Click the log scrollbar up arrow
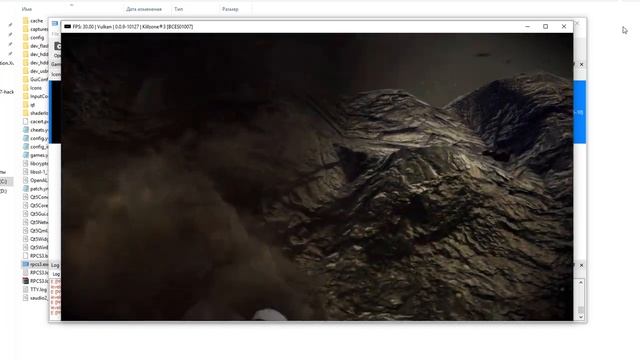The width and height of the screenshot is (640, 360). pyautogui.click(x=580, y=282)
